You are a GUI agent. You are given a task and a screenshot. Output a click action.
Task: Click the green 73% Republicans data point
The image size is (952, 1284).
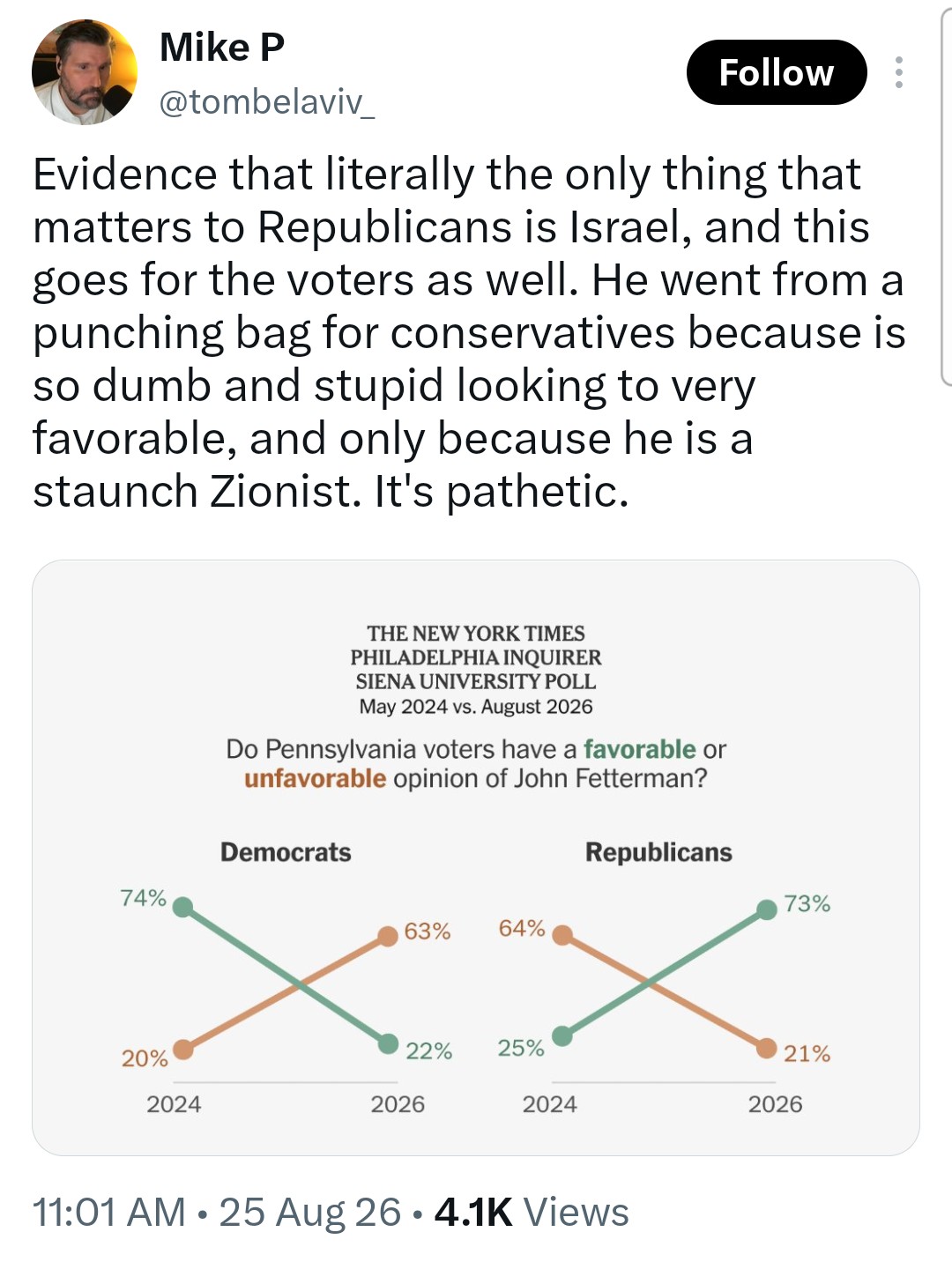click(767, 909)
